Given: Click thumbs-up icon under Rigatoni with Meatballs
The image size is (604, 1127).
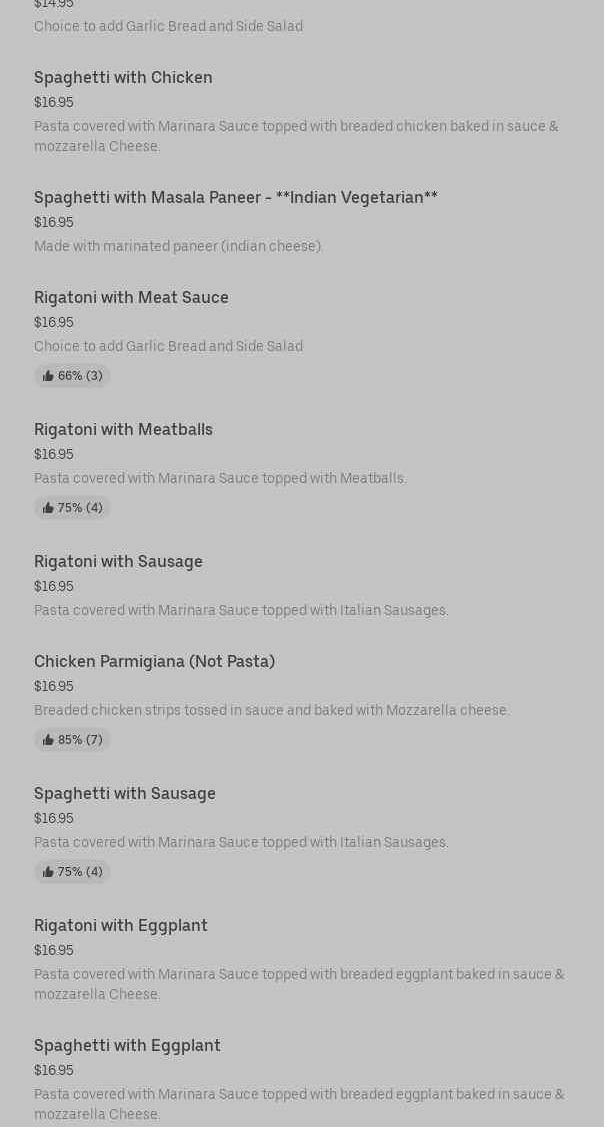Looking at the screenshot, I should [x=48, y=508].
